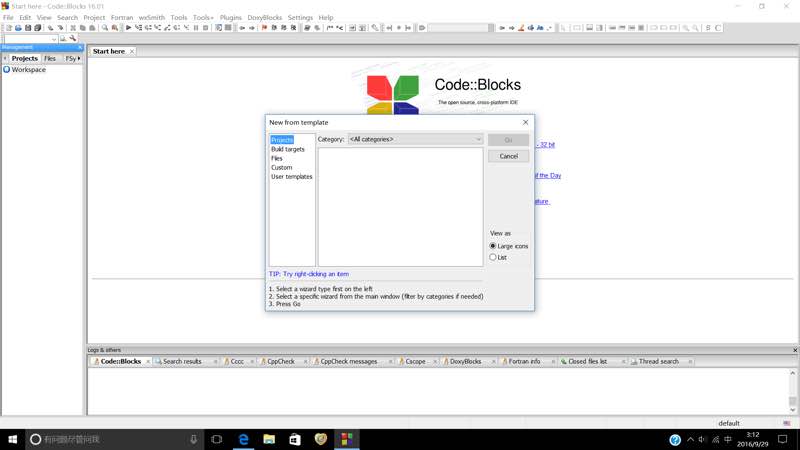
Task: Click the highlight marker pen icon
Action: (521, 28)
